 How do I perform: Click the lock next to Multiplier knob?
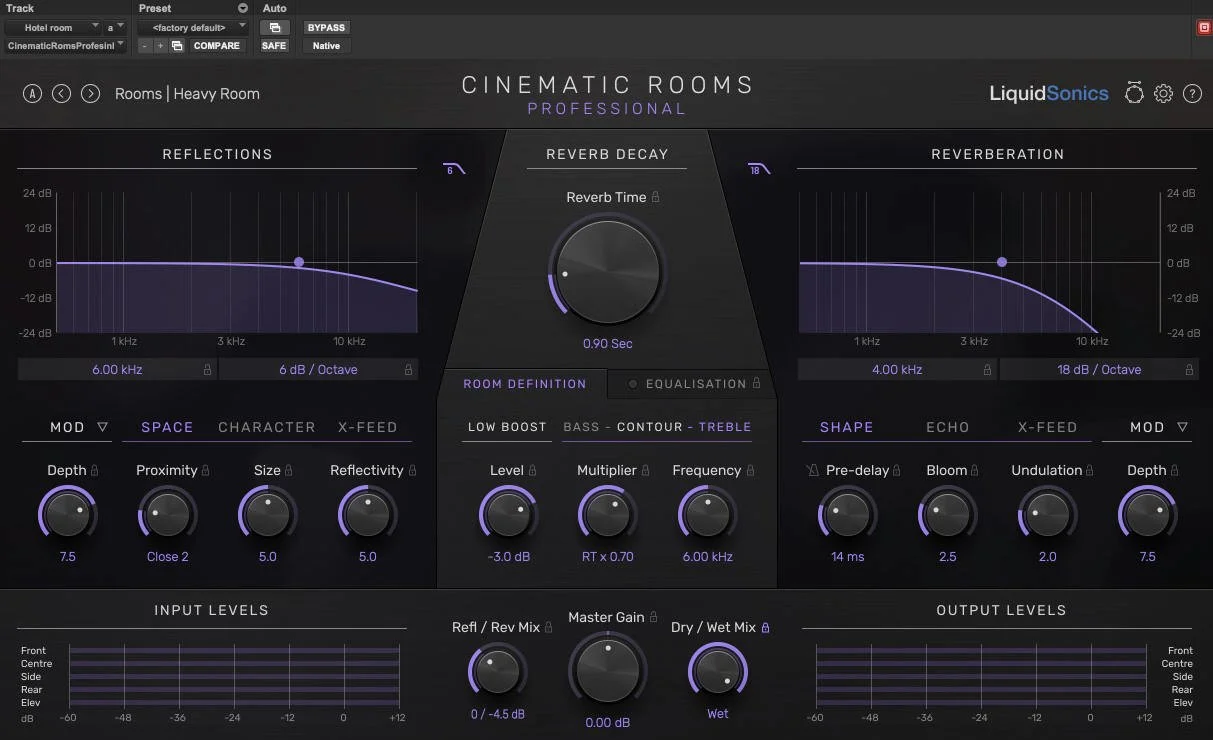[x=646, y=470]
